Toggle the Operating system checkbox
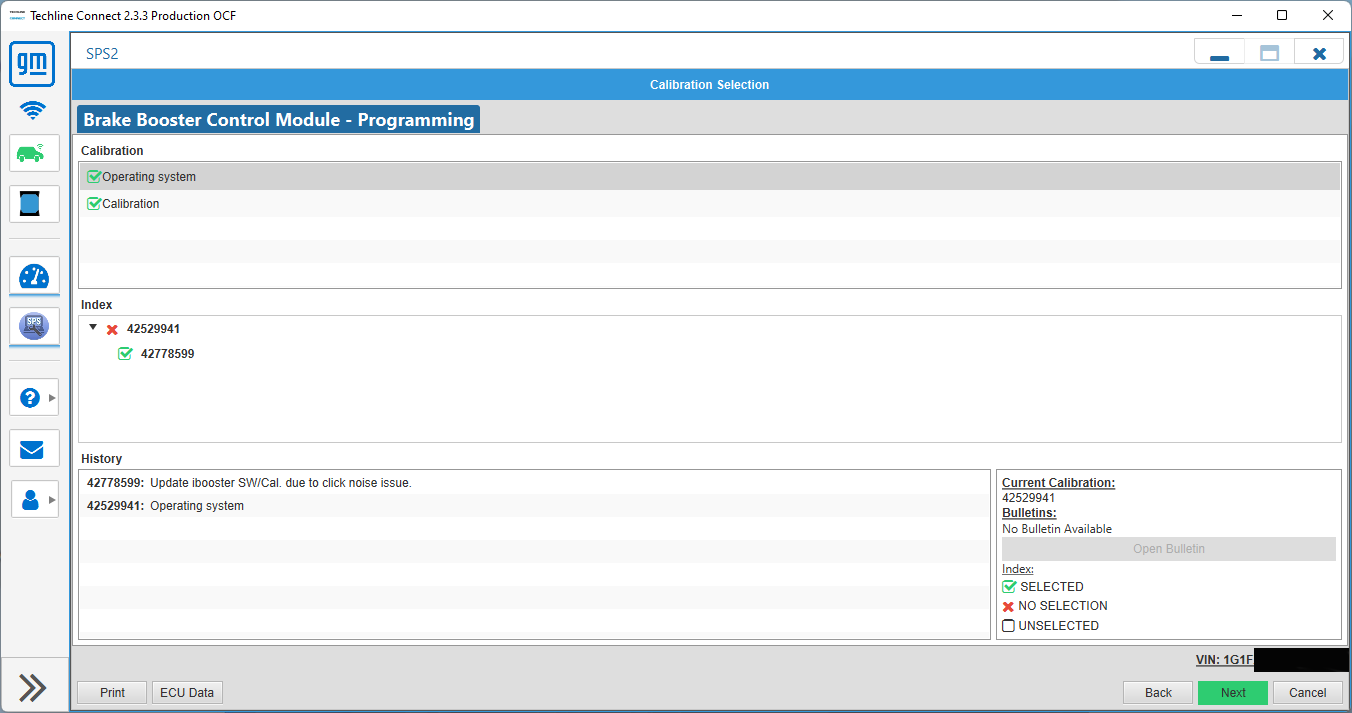Viewport: 1352px width, 713px height. [x=94, y=177]
